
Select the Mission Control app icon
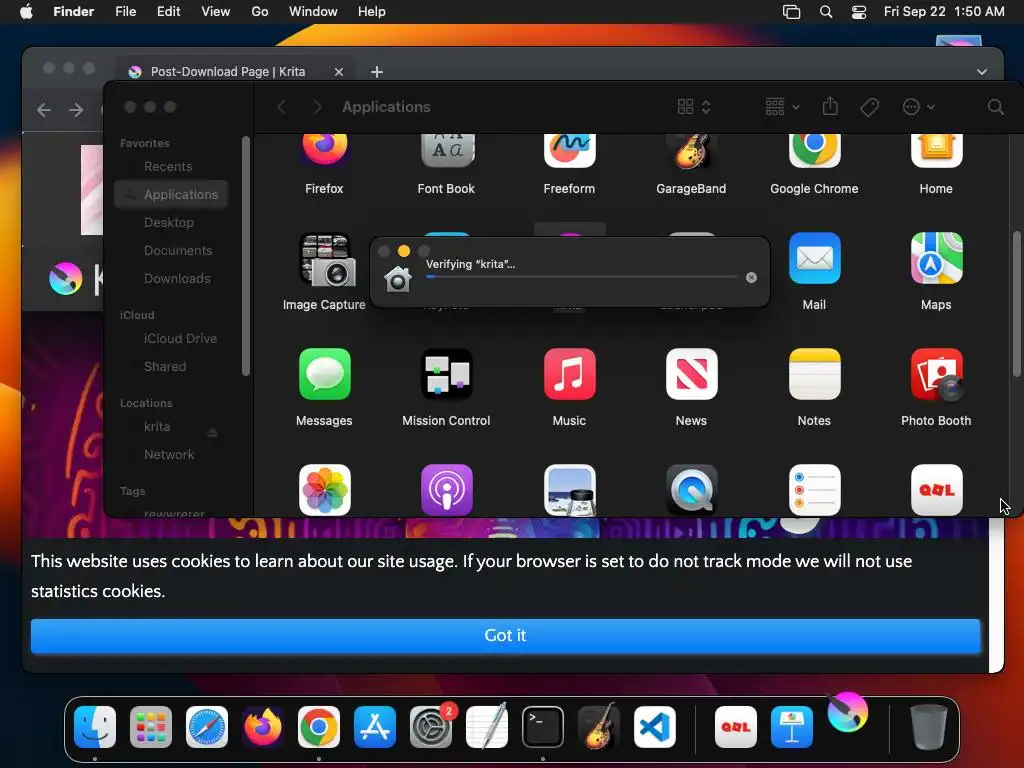point(447,374)
